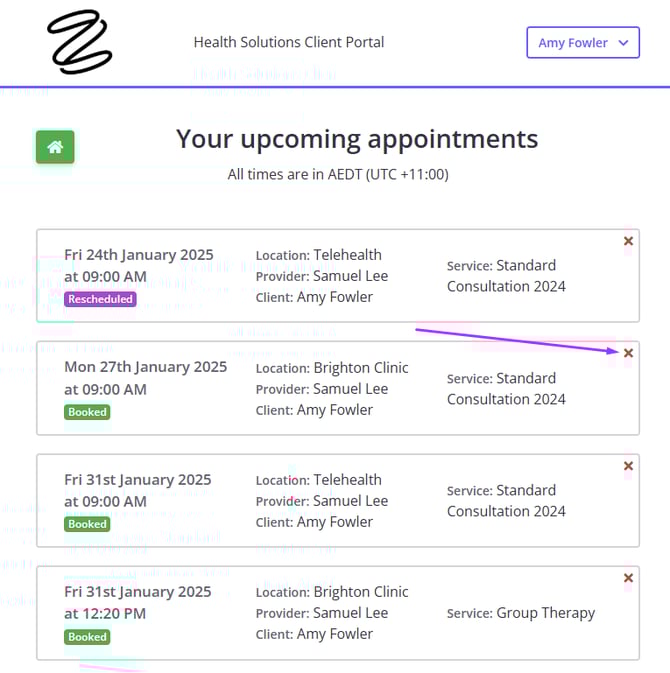This screenshot has height=673, width=670.
Task: Click the purple Rescheduled status badge
Action: click(99, 299)
